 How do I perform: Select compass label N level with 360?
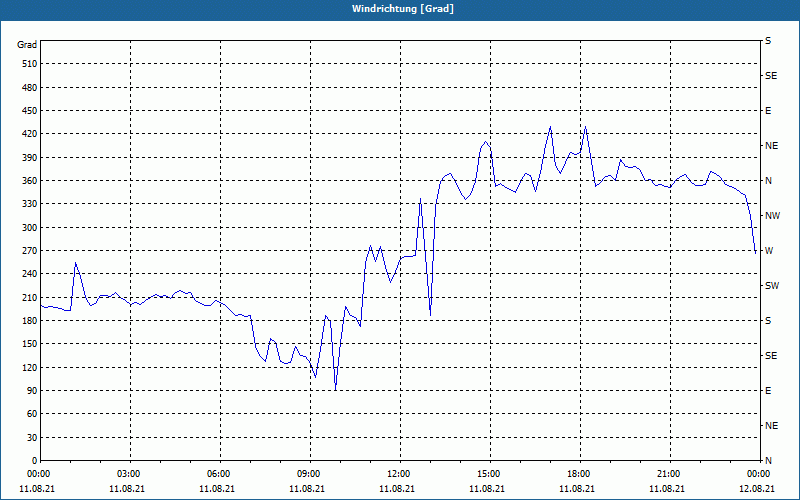pos(768,181)
